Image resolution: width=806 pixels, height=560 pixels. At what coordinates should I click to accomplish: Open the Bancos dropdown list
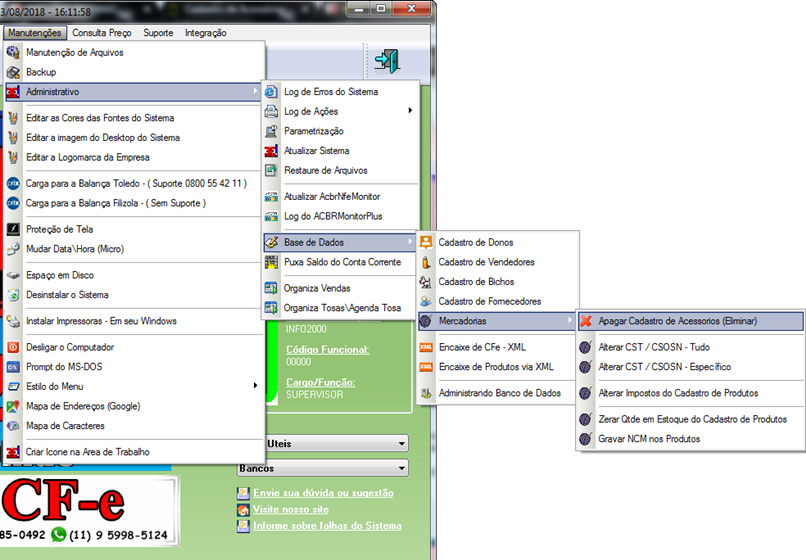tap(401, 467)
